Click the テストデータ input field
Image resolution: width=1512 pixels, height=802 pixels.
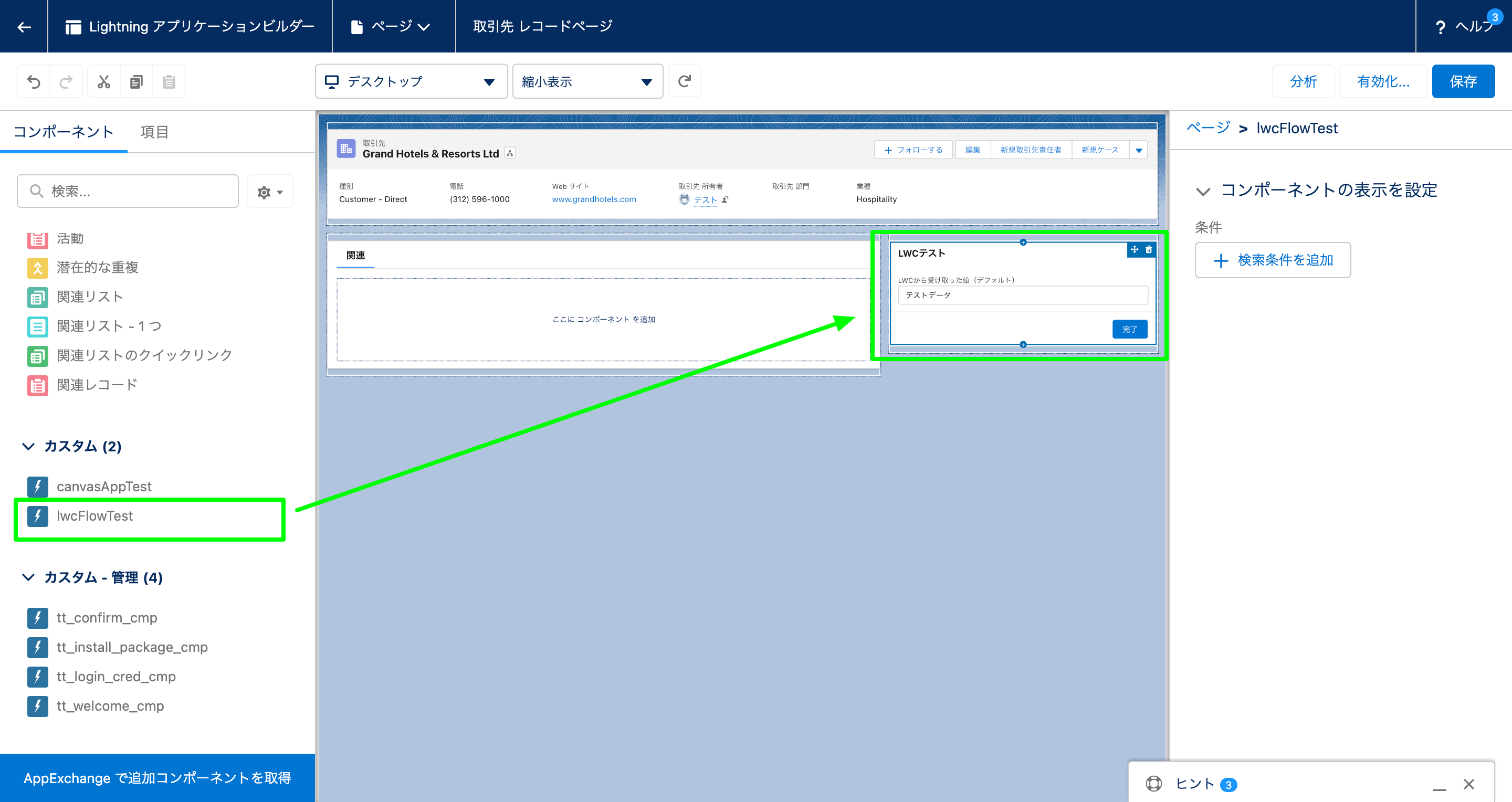(x=1023, y=295)
